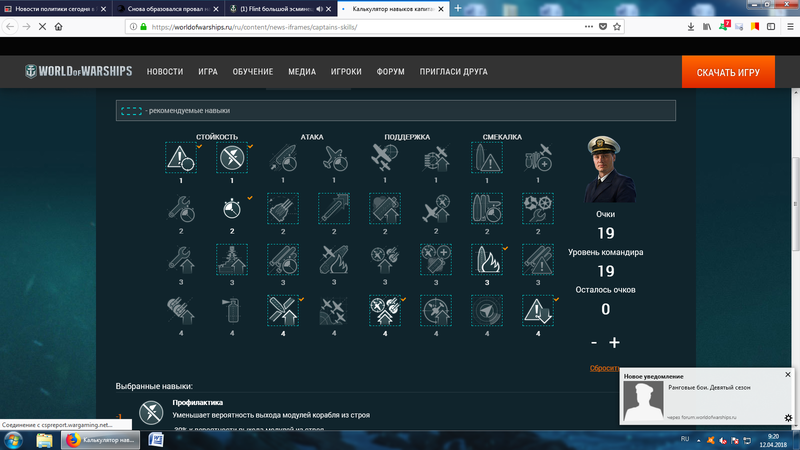
Task: Select the wrench-with-timer tier 2 skill
Action: 181,209
